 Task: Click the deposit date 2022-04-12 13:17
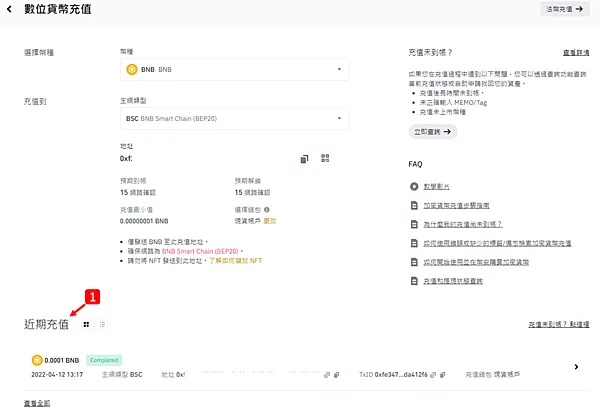coord(57,374)
